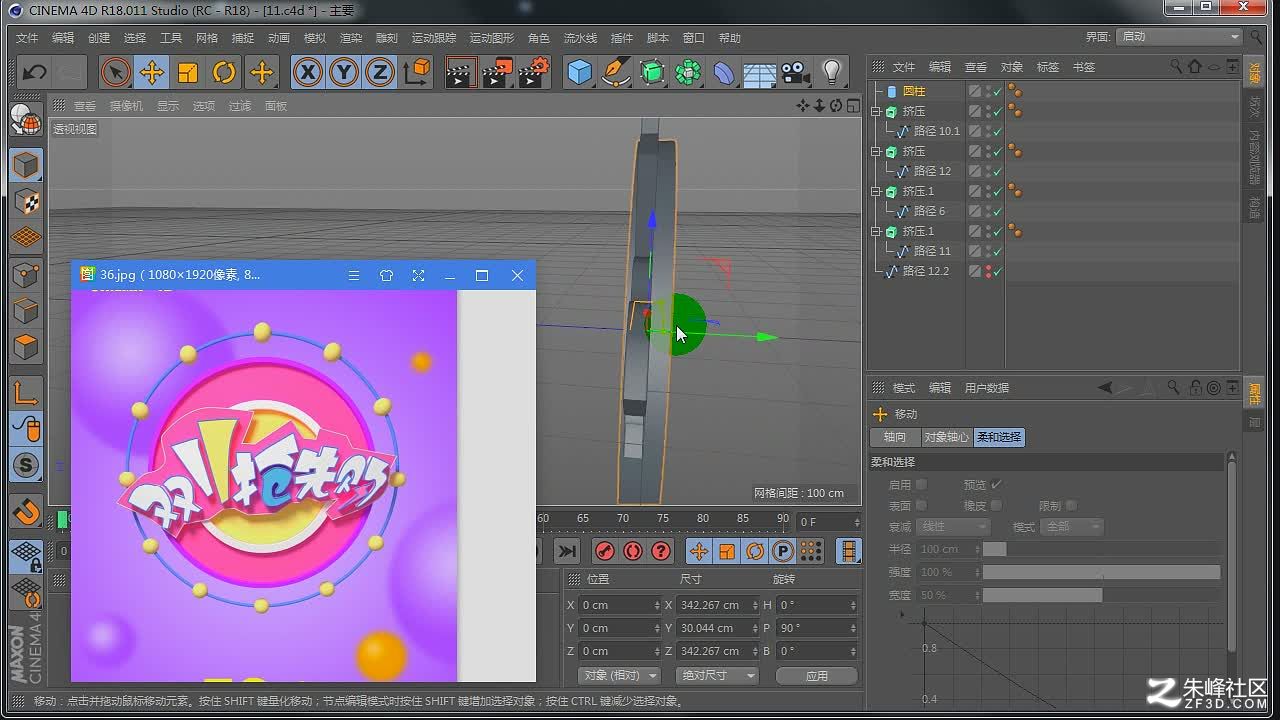
Task: Click the Subdivision Surface generator icon
Action: (x=652, y=72)
